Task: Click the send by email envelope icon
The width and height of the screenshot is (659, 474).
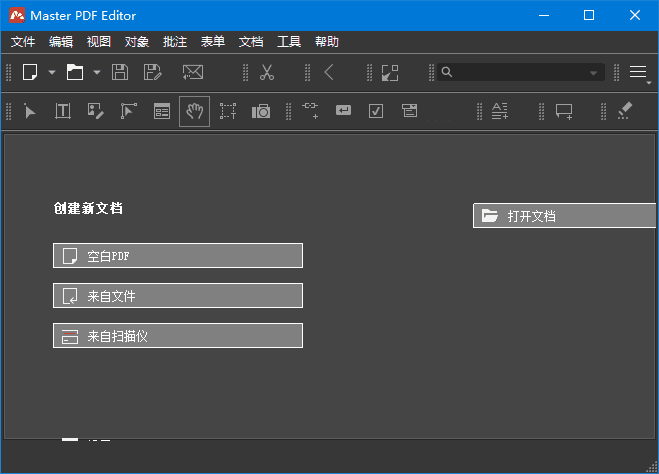Action: [193, 72]
